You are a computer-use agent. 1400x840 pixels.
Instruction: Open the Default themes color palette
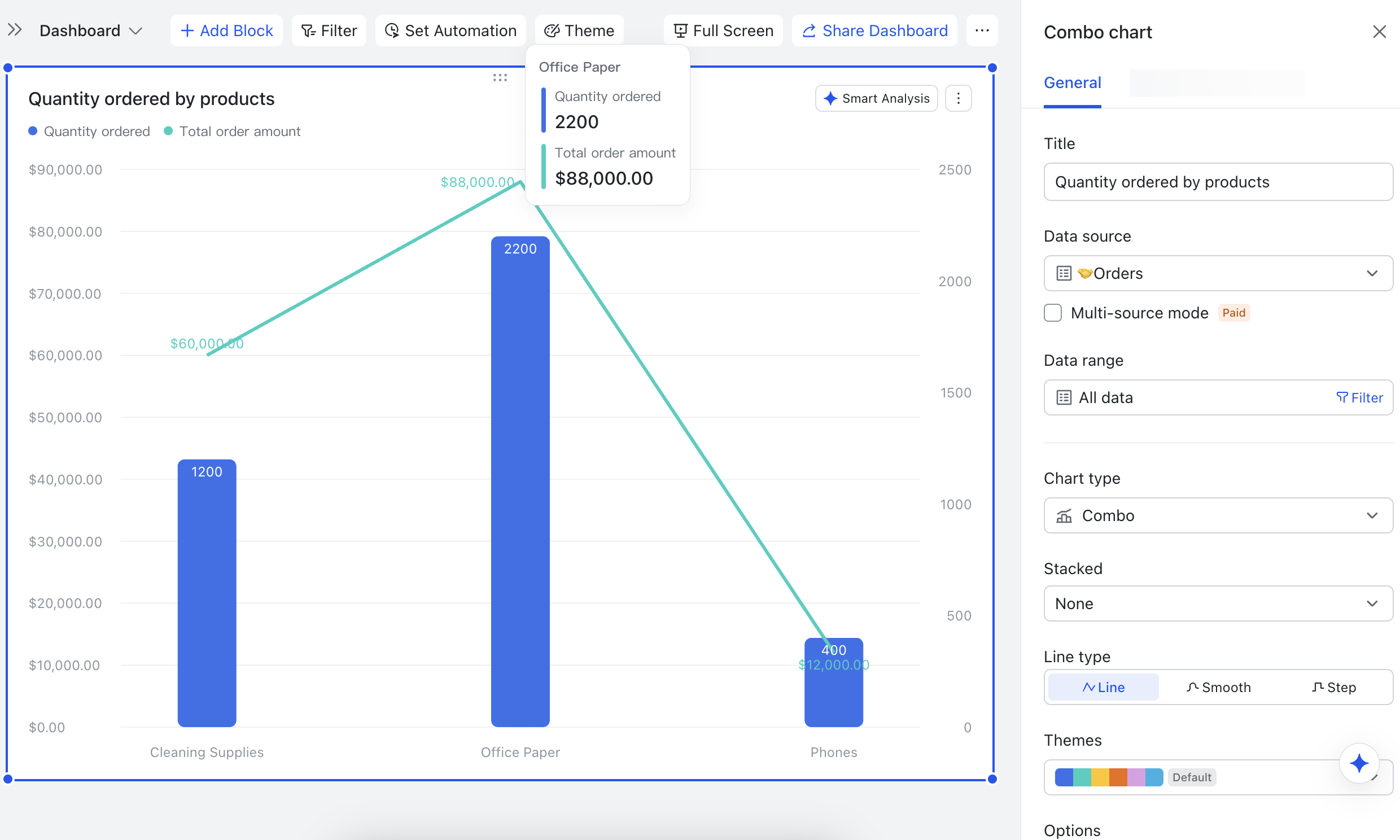click(1218, 777)
